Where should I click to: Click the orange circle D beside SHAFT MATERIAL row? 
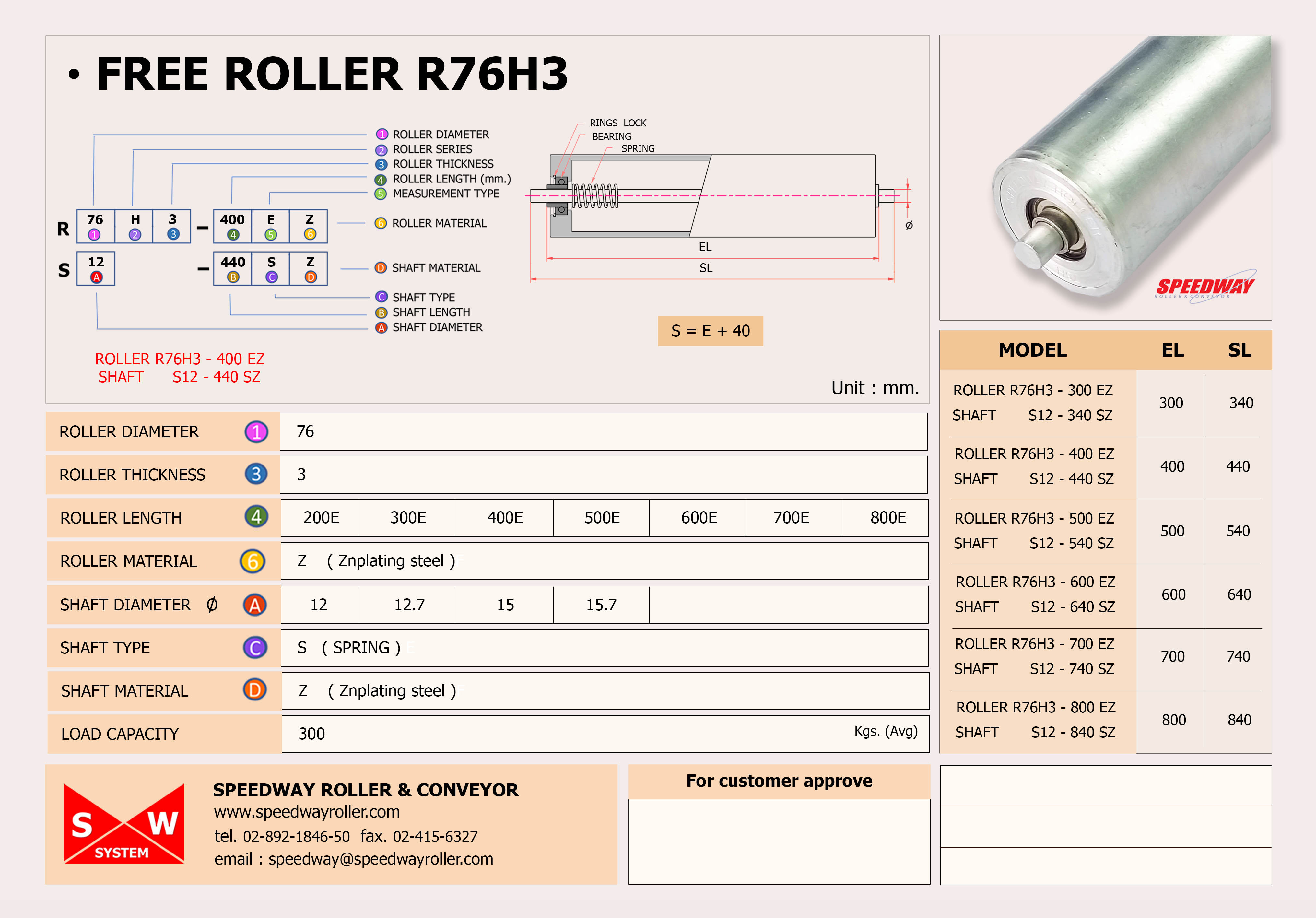tap(255, 690)
